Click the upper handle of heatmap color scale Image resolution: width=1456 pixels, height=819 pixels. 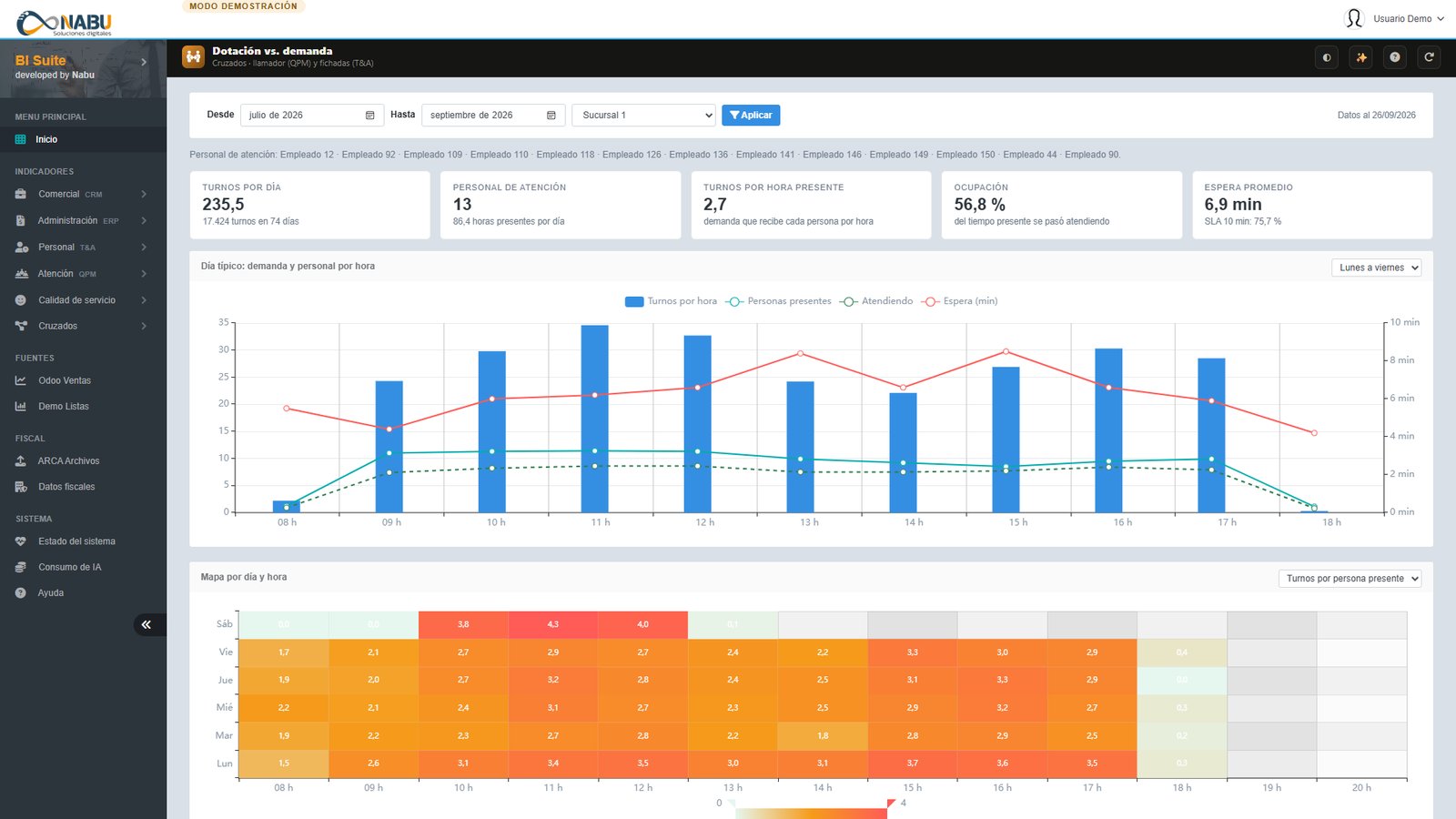point(891,803)
